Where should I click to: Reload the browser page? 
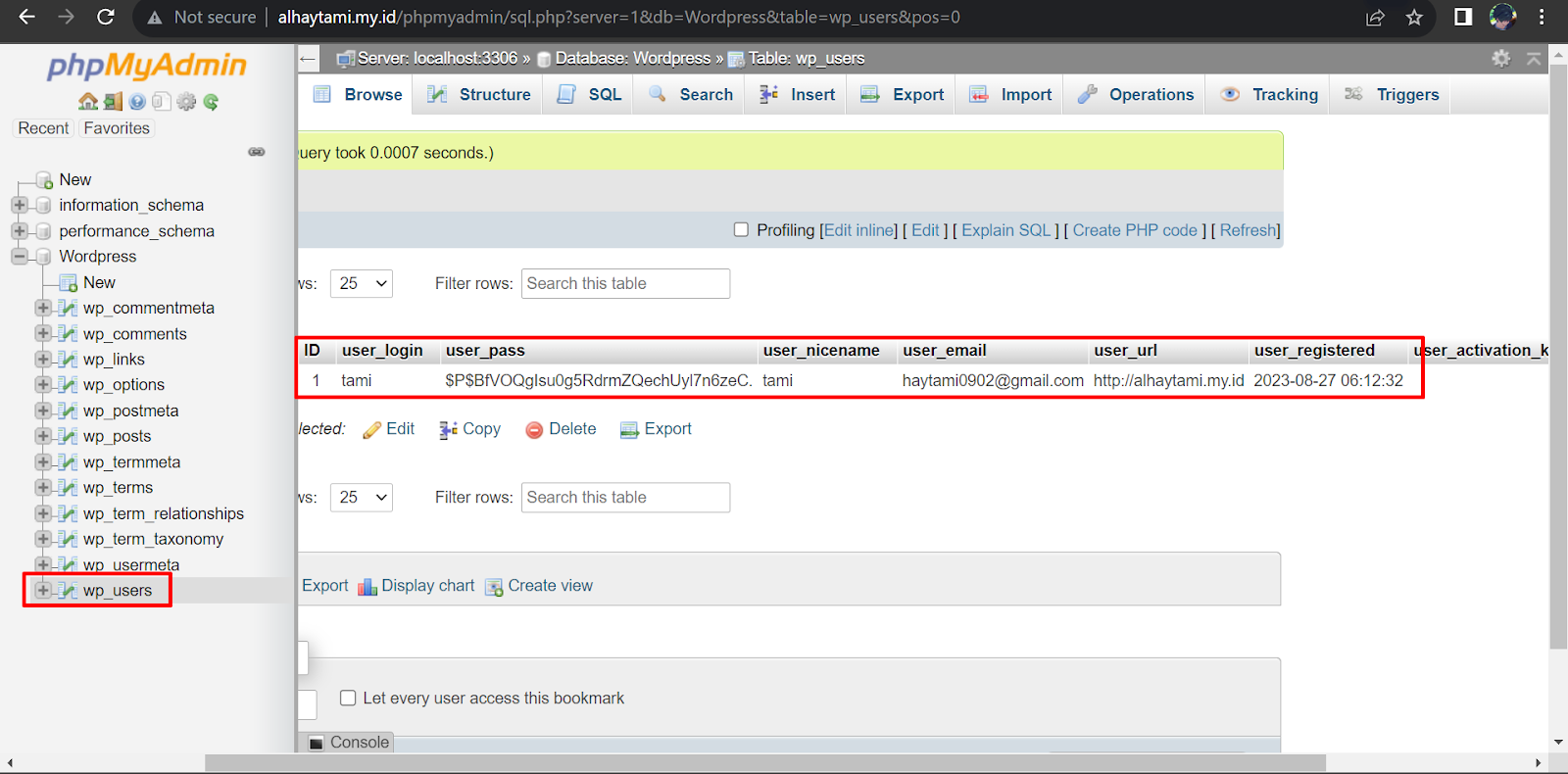(105, 17)
